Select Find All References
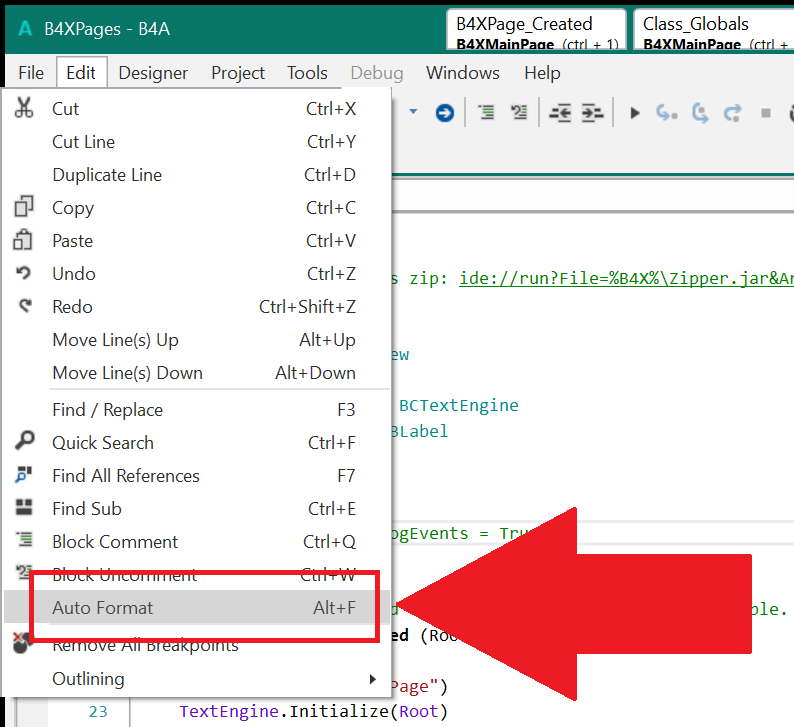Image resolution: width=794 pixels, height=727 pixels. click(x=197, y=475)
